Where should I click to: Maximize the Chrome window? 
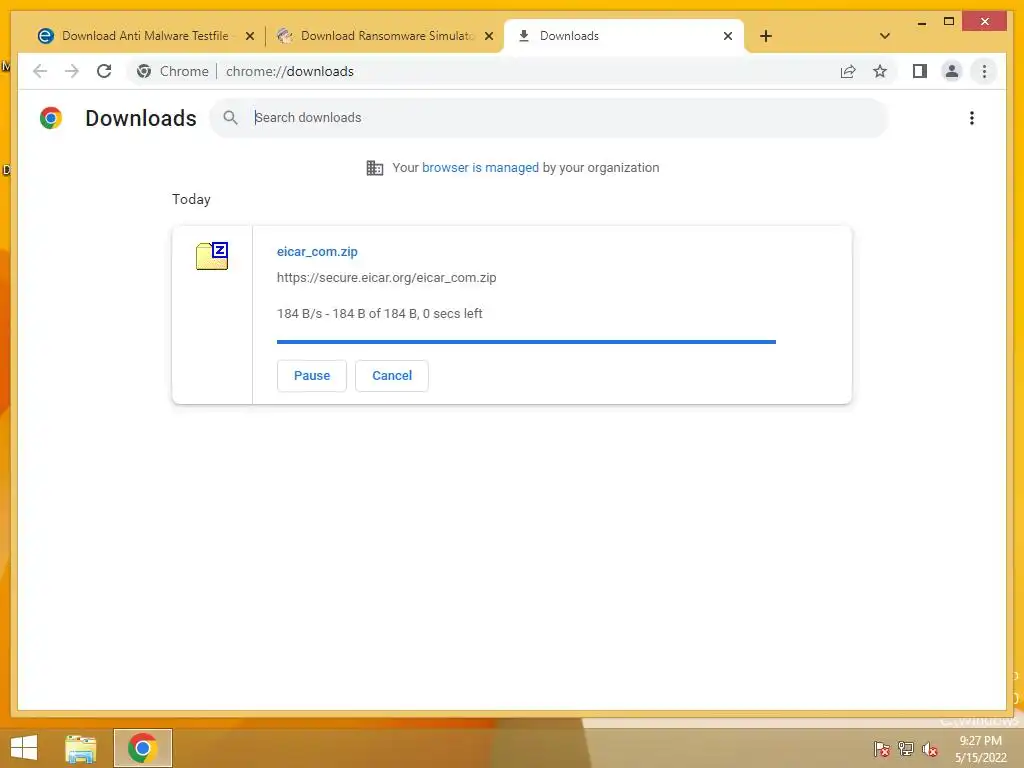pyautogui.click(x=949, y=22)
